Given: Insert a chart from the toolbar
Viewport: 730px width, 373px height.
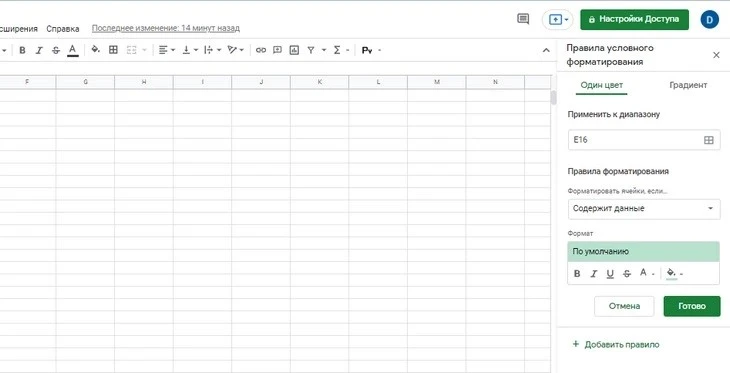Looking at the screenshot, I should [294, 50].
